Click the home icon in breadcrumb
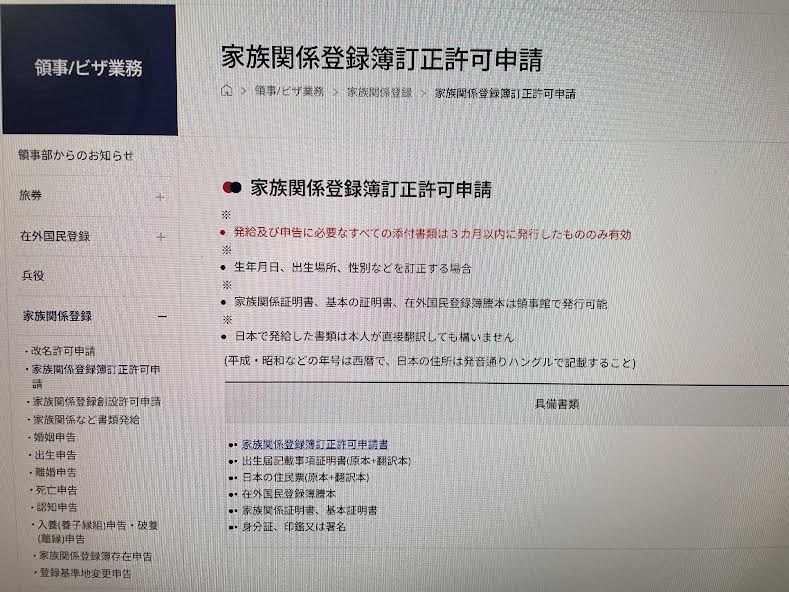The image size is (789, 592). pyautogui.click(x=227, y=91)
